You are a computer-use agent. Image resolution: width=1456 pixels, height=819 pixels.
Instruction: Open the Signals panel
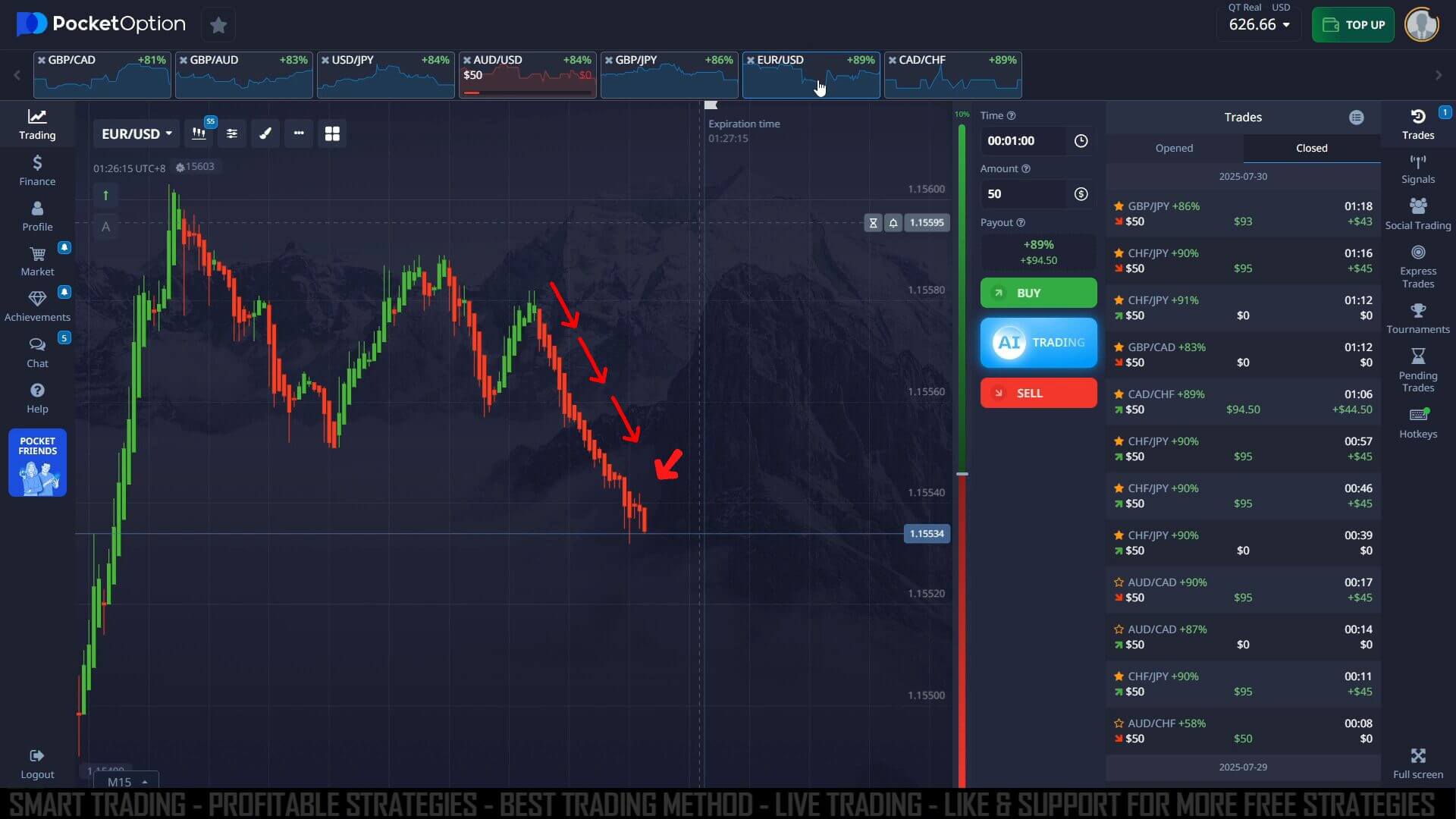(x=1418, y=170)
